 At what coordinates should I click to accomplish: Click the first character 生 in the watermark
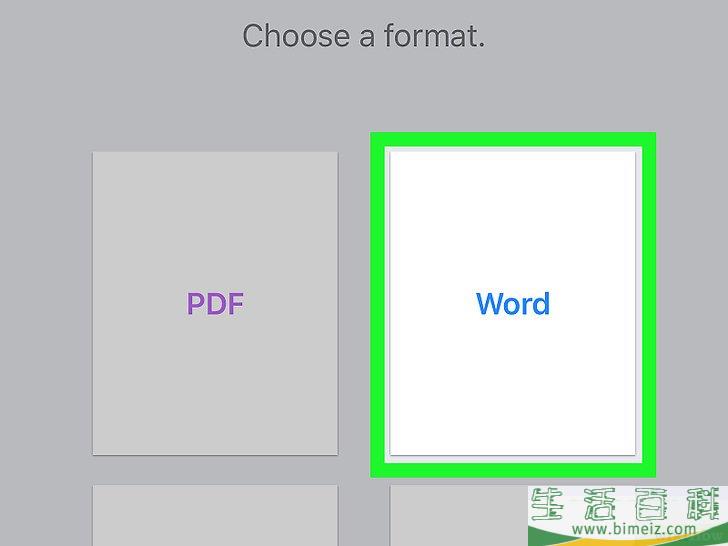[x=548, y=504]
